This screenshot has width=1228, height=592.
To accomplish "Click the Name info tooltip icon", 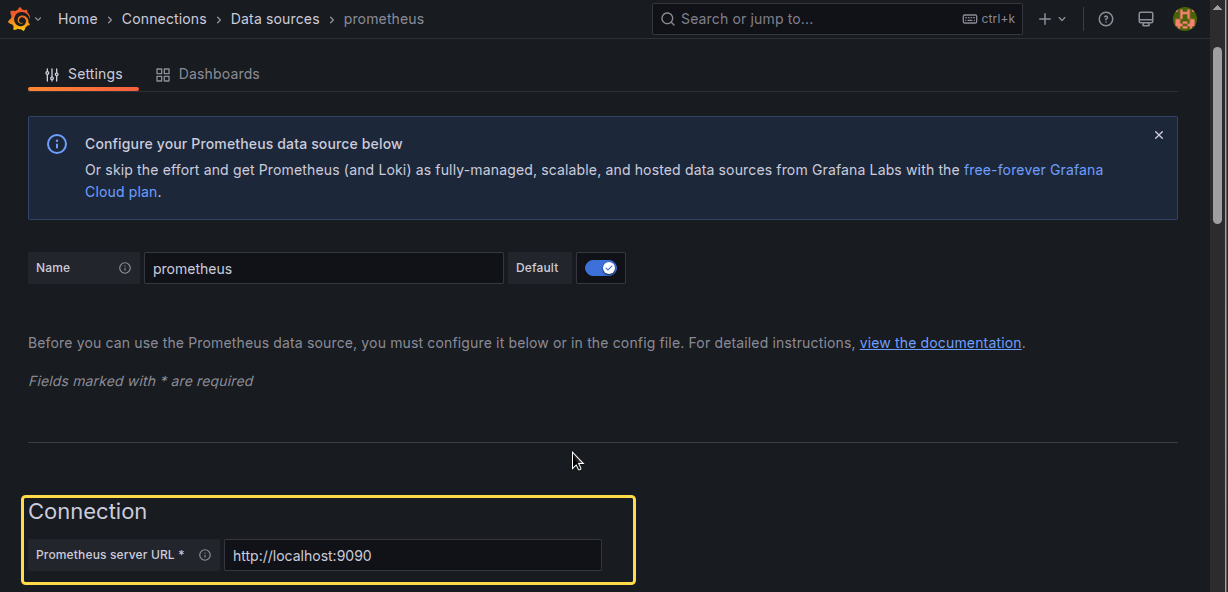I will (125, 268).
